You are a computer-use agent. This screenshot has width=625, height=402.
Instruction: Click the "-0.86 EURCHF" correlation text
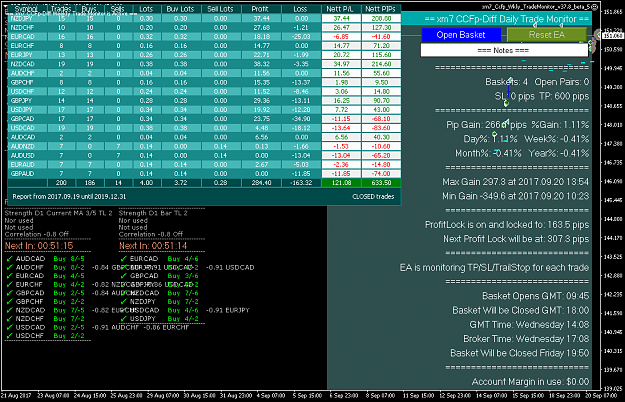tap(166, 327)
